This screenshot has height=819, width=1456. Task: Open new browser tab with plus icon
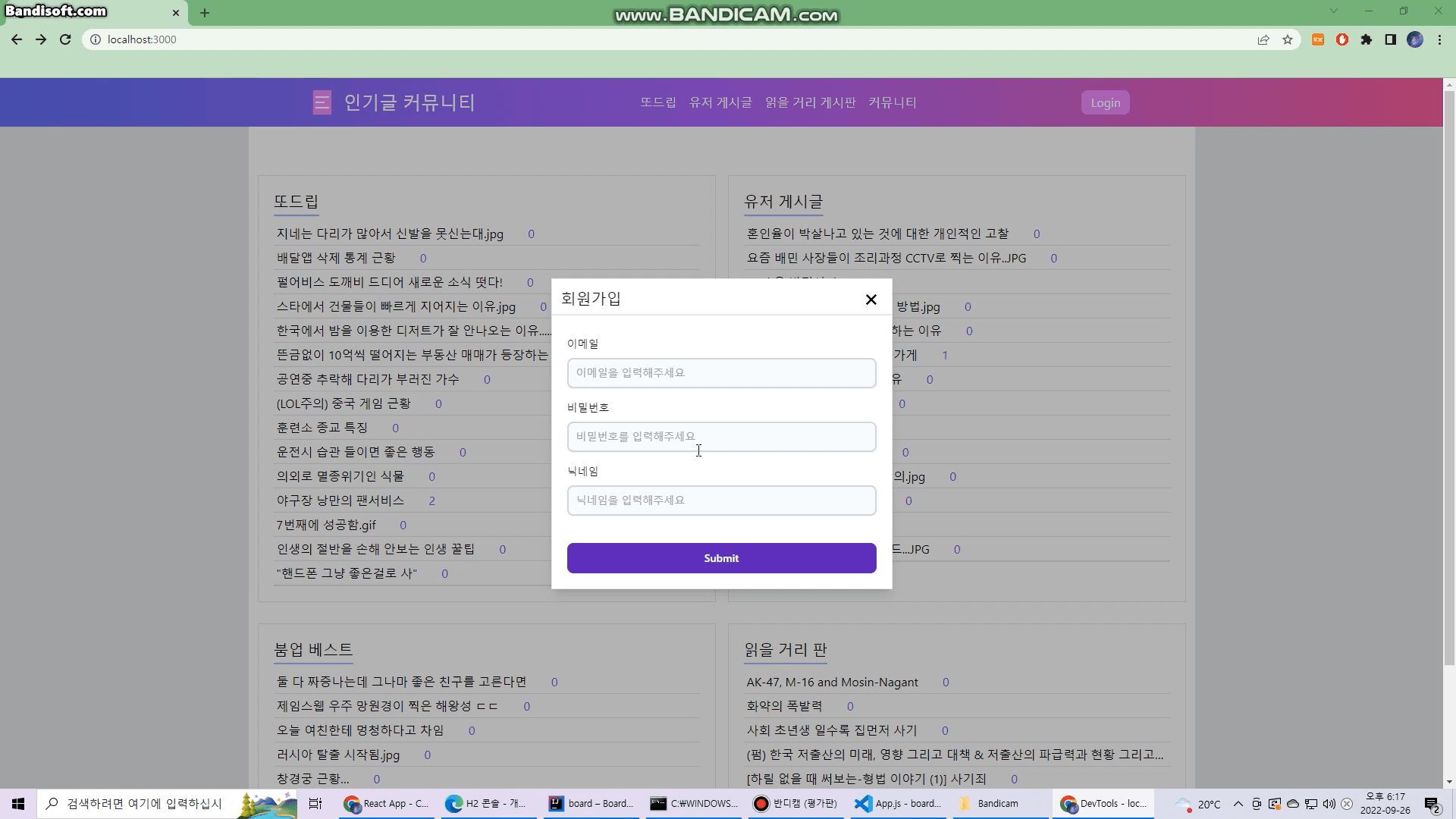(x=205, y=13)
